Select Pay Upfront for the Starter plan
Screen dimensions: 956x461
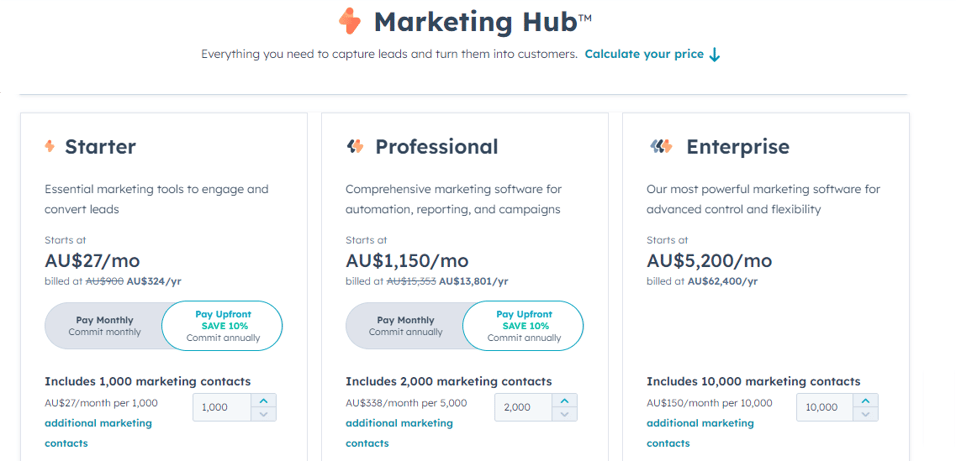(x=223, y=326)
